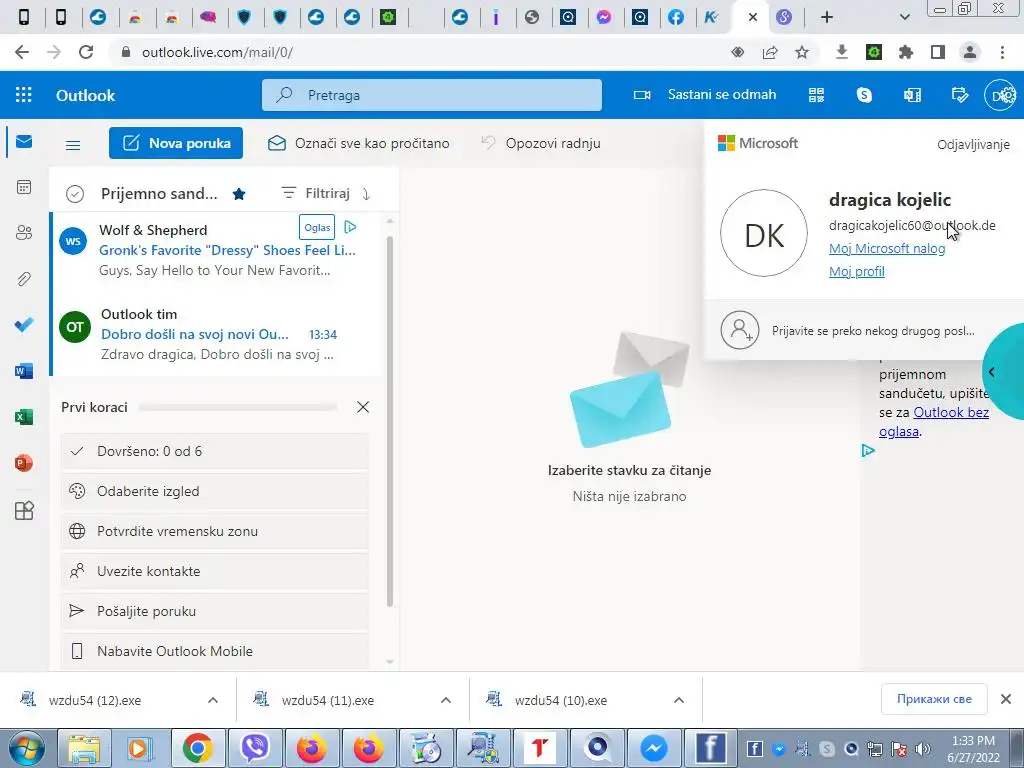Click the Prvi koraci progress bar

(x=238, y=408)
